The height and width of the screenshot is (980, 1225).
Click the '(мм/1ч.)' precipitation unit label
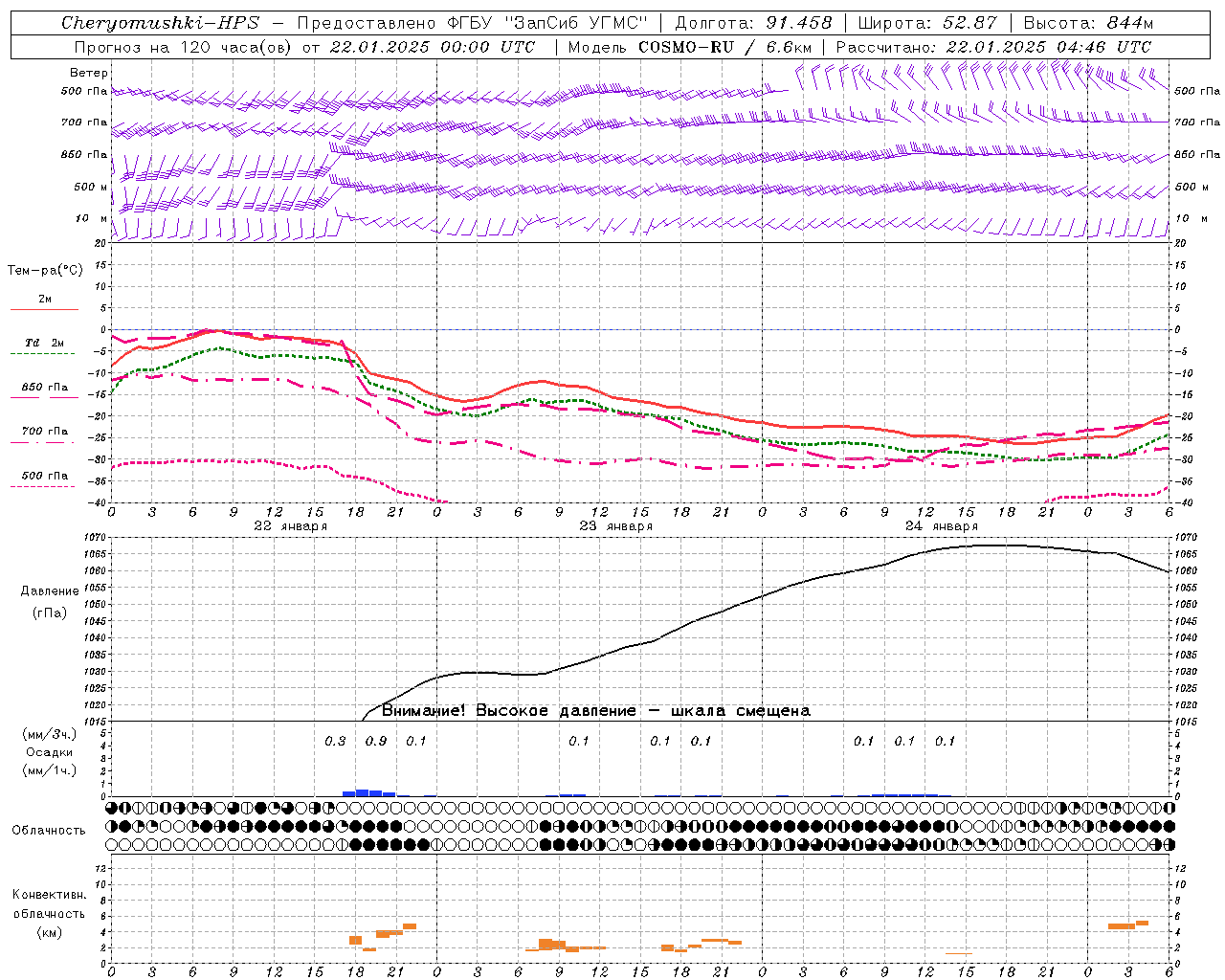click(49, 770)
